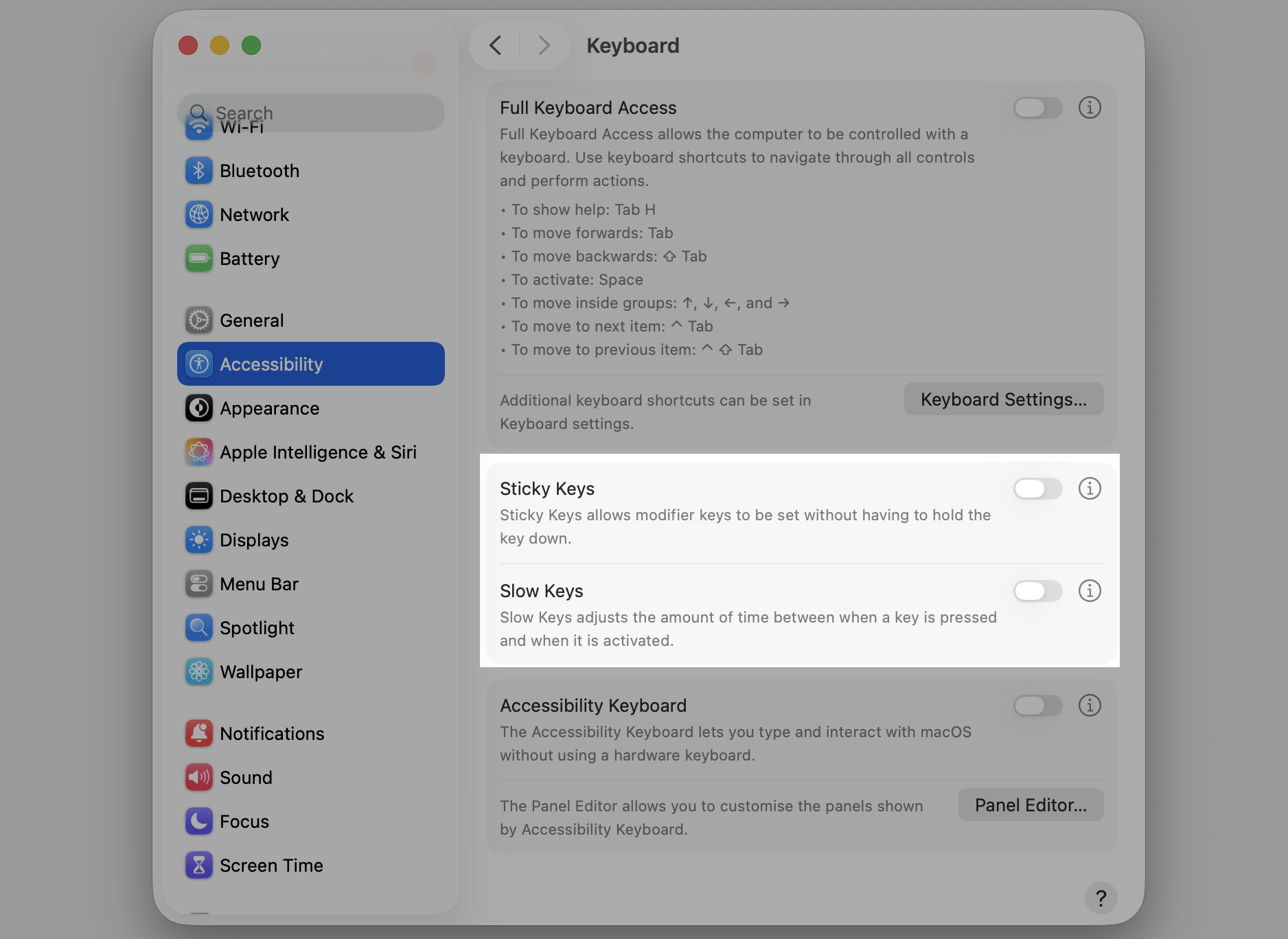Select the Apple Intelligence & Siri icon
The width and height of the screenshot is (1288, 939).
(x=199, y=452)
